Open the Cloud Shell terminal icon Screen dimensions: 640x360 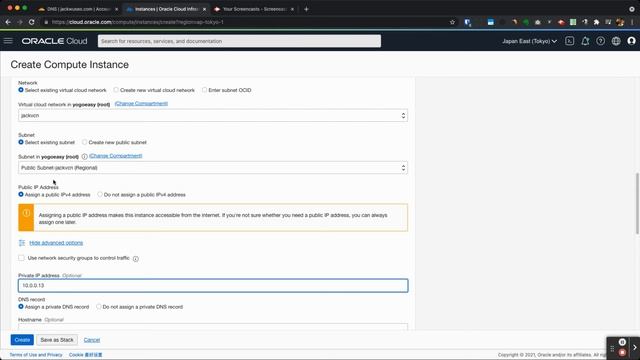click(569, 41)
